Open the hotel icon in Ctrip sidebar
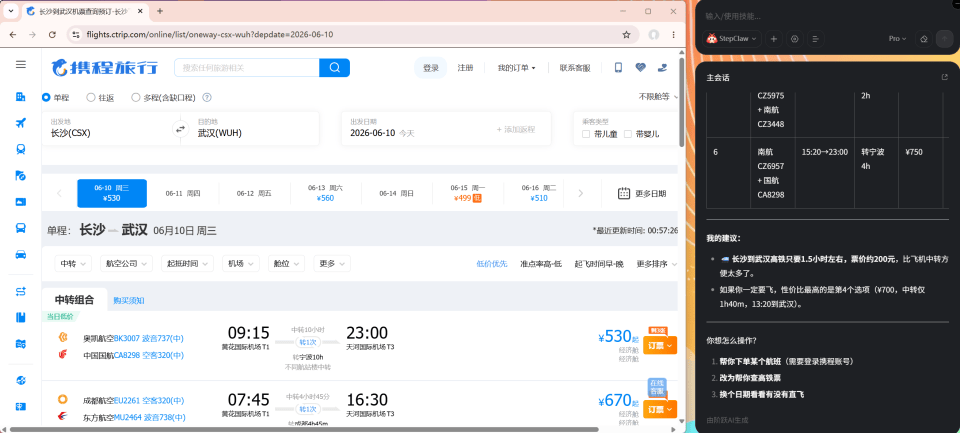Viewport: 960px width, 433px height. [21, 97]
